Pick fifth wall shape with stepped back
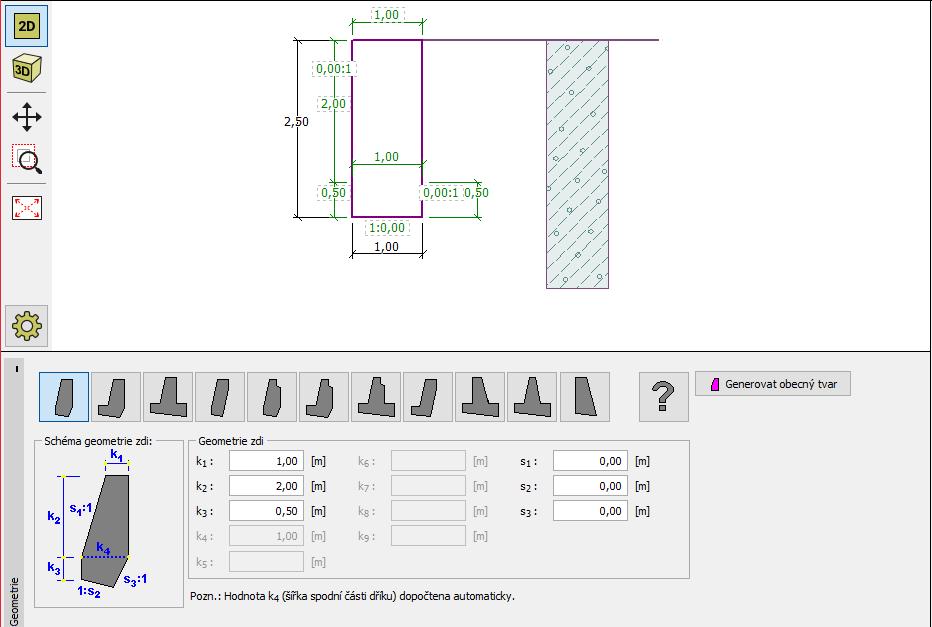Screen dimensions: 932x627 (272, 397)
